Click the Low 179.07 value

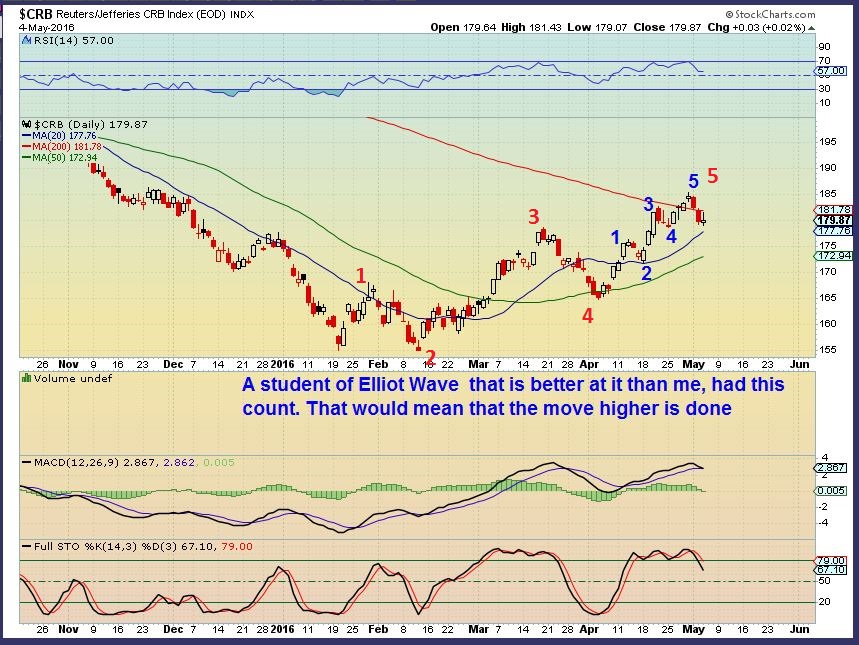[597, 27]
